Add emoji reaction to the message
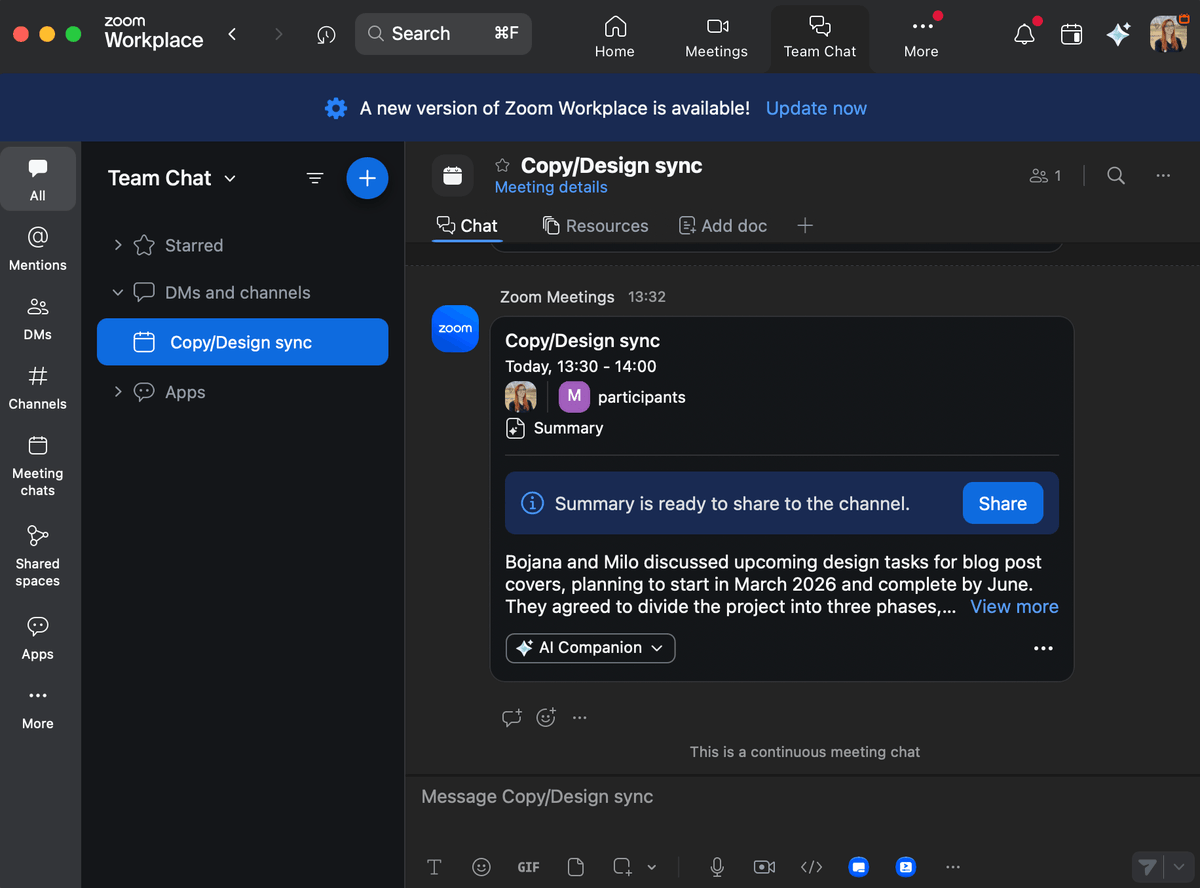Screen dimensions: 1200x888 [546, 717]
